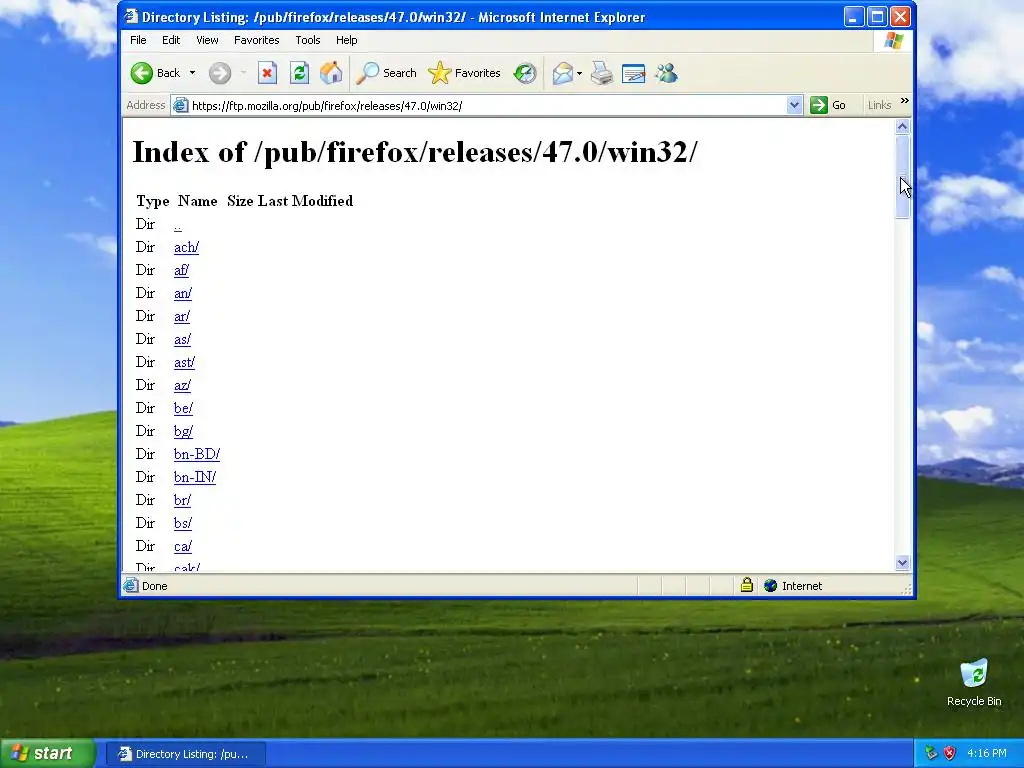Click the Back arrow icon
Viewport: 1024px width, 768px height.
coord(142,73)
